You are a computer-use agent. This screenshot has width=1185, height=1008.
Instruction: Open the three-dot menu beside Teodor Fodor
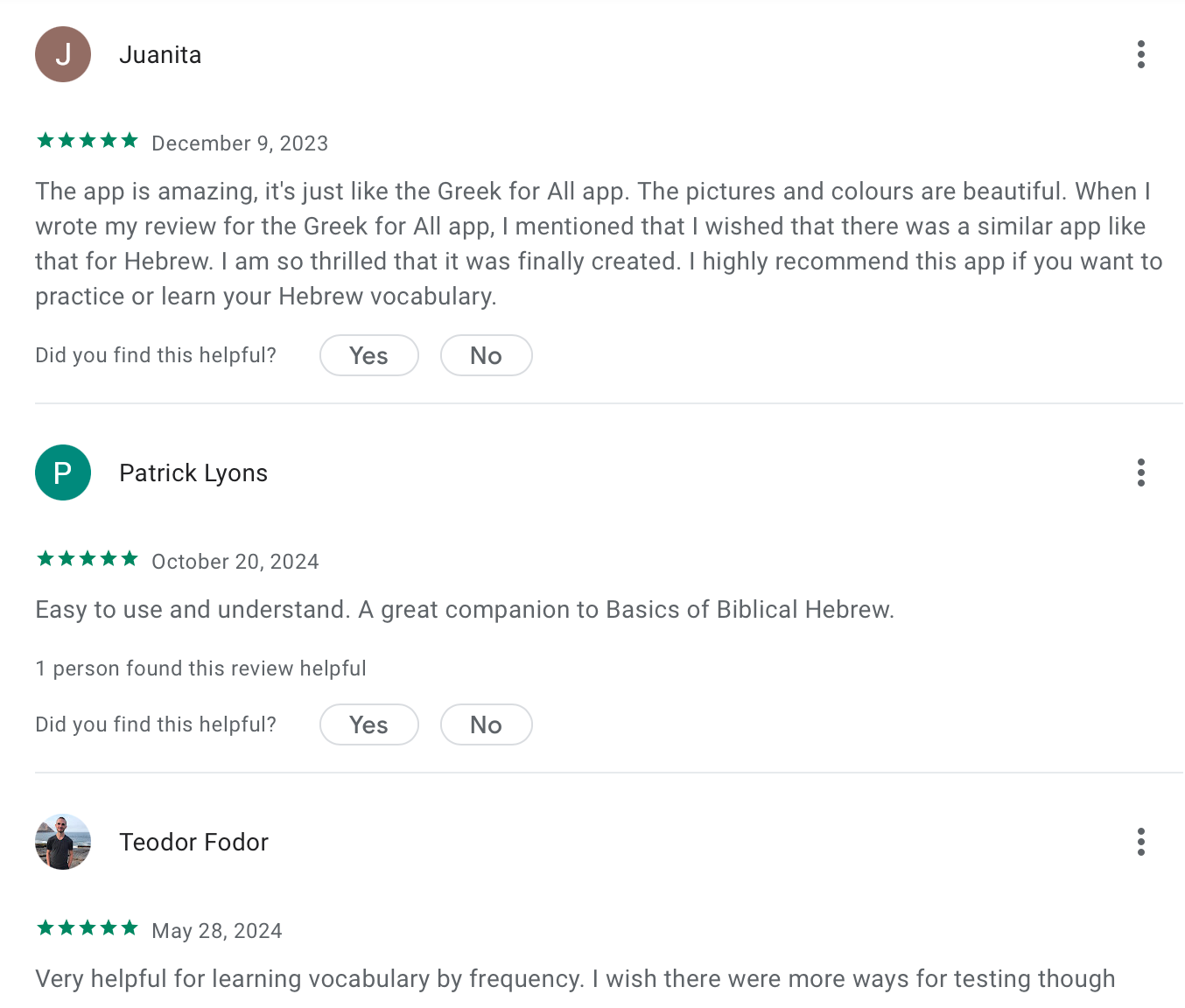pos(1140,842)
